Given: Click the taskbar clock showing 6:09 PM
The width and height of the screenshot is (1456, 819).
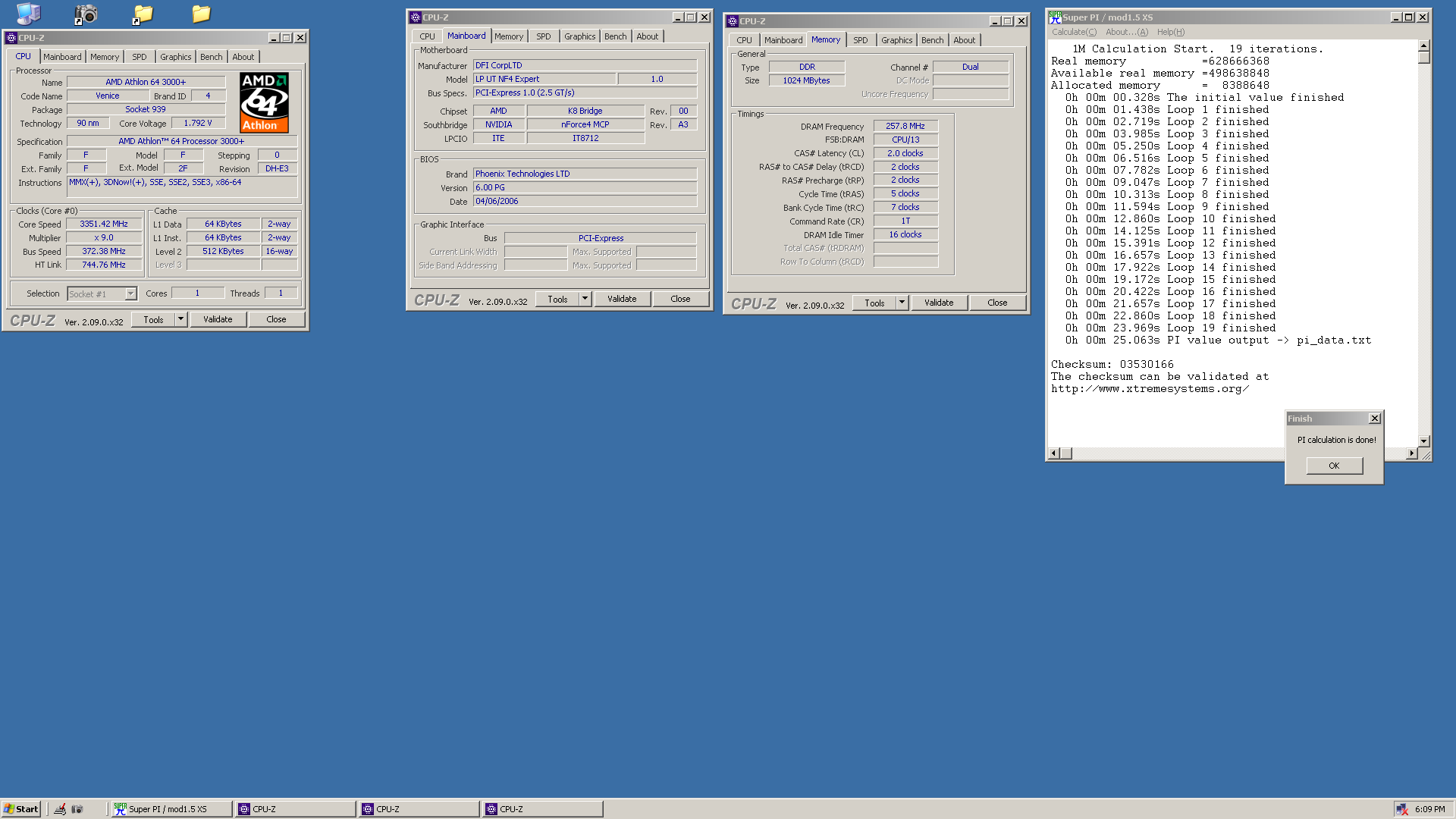Looking at the screenshot, I should click(1429, 809).
